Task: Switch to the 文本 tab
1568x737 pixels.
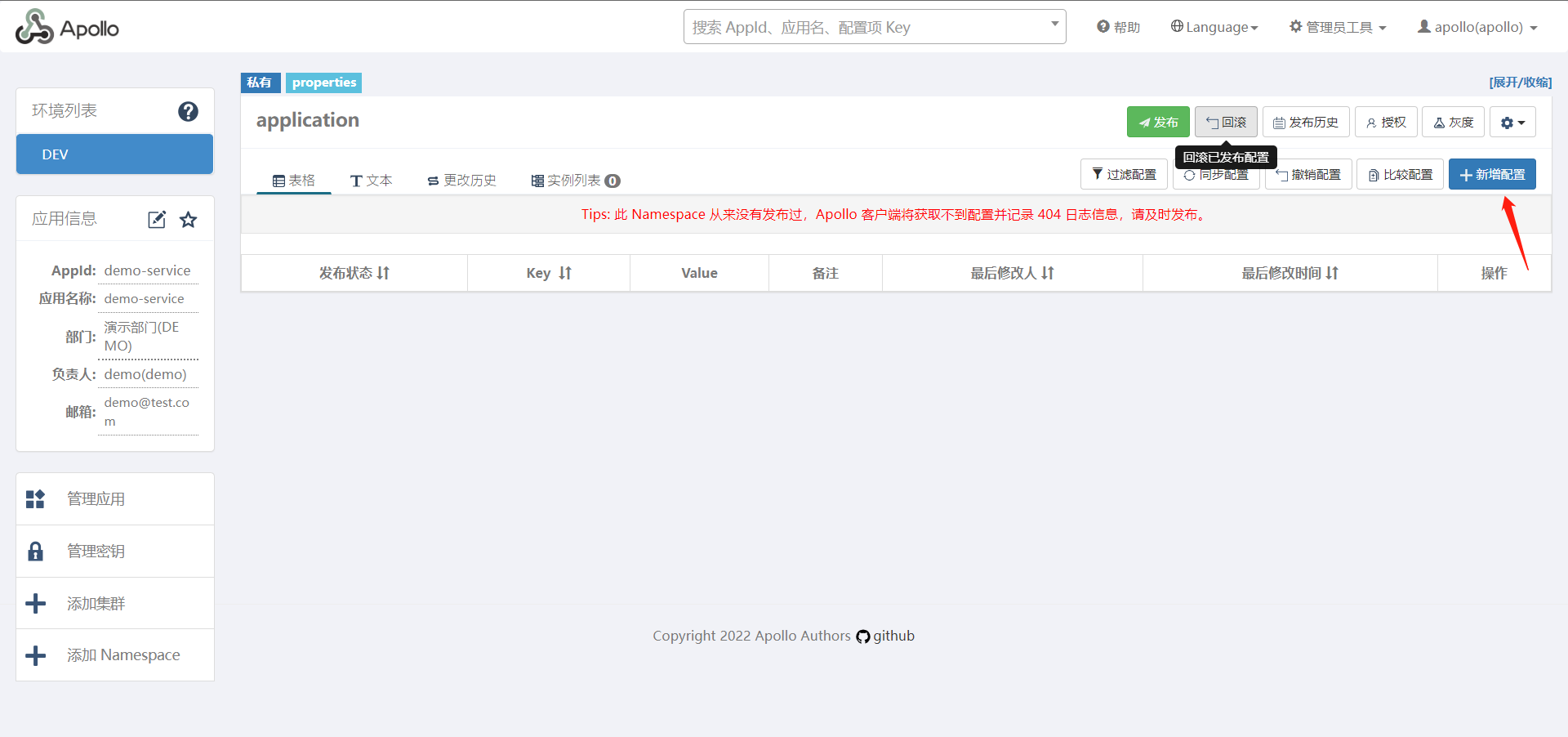Action: [x=372, y=181]
